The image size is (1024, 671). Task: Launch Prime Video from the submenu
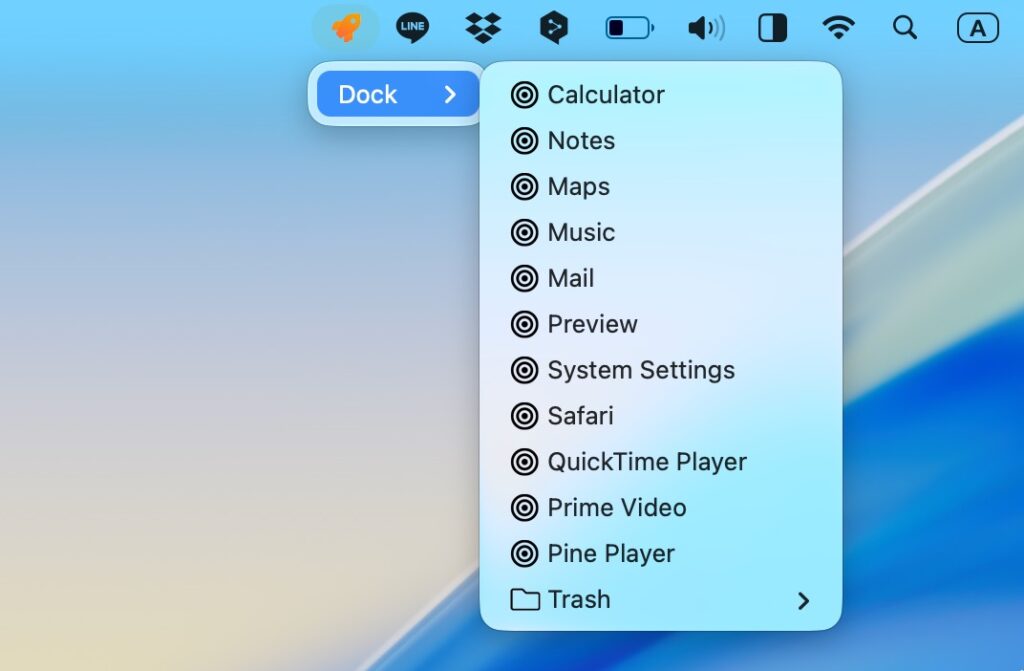pos(616,508)
